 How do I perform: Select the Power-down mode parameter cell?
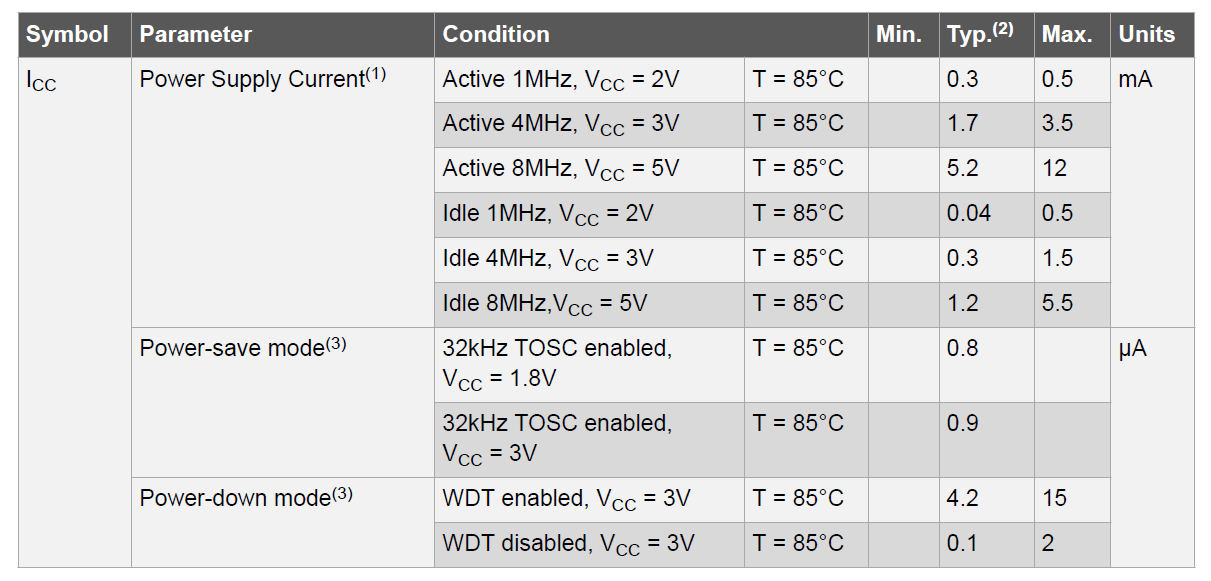click(246, 498)
